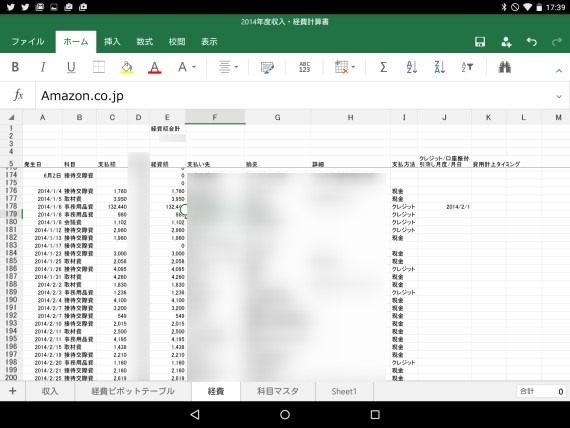Toggle the filter icon

click(467, 67)
